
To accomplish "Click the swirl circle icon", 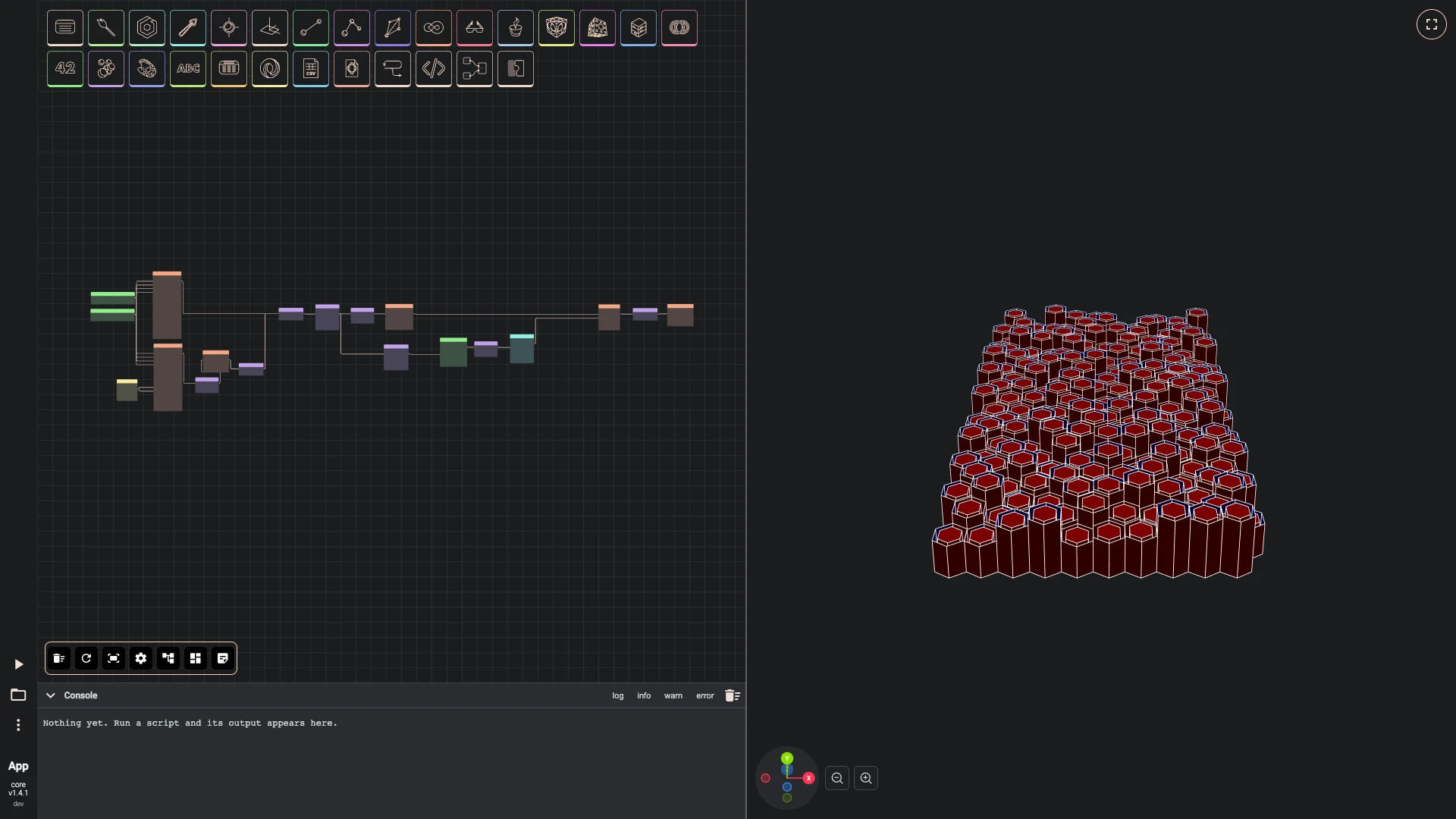I will [x=270, y=69].
